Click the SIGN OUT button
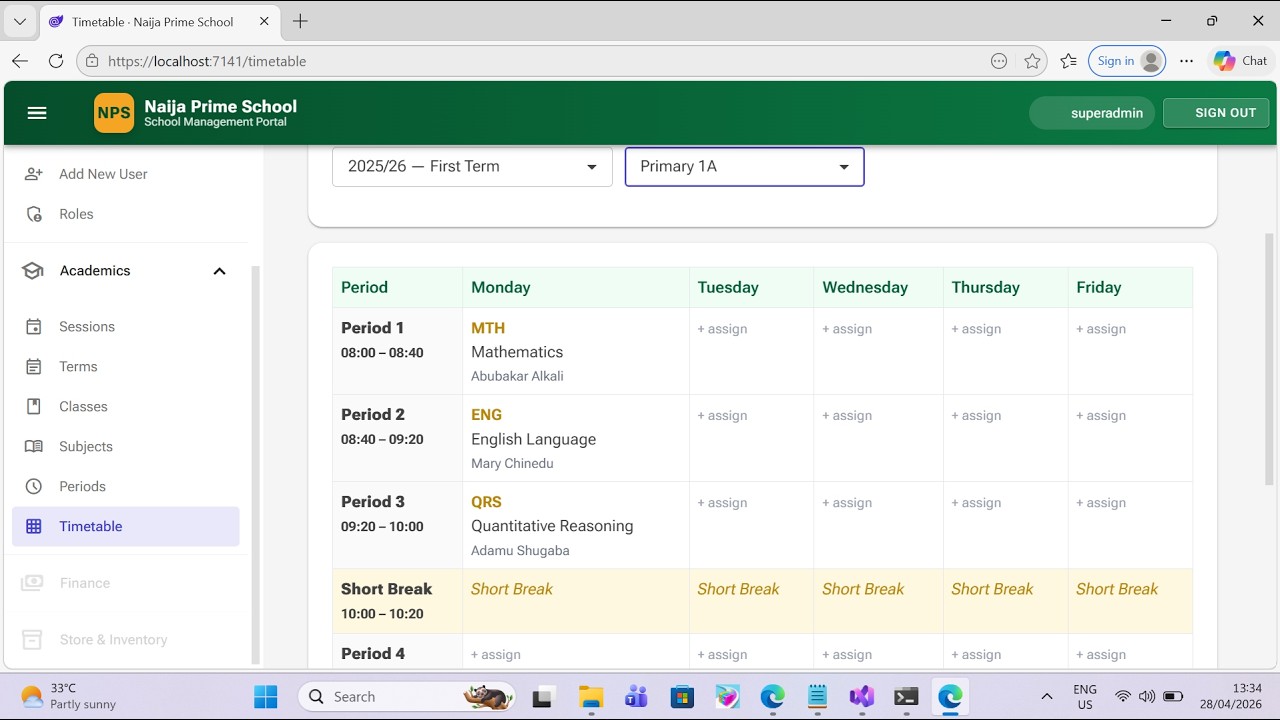Image resolution: width=1280 pixels, height=720 pixels. (1216, 113)
